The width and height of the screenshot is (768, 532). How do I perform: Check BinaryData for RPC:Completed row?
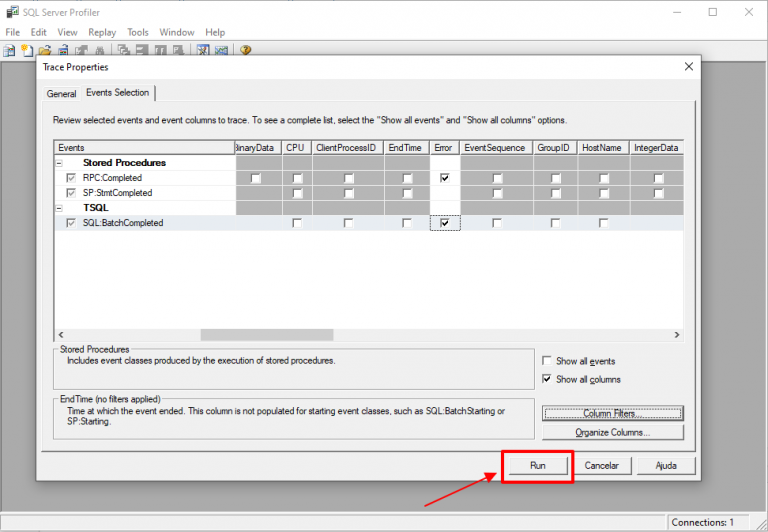(256, 178)
